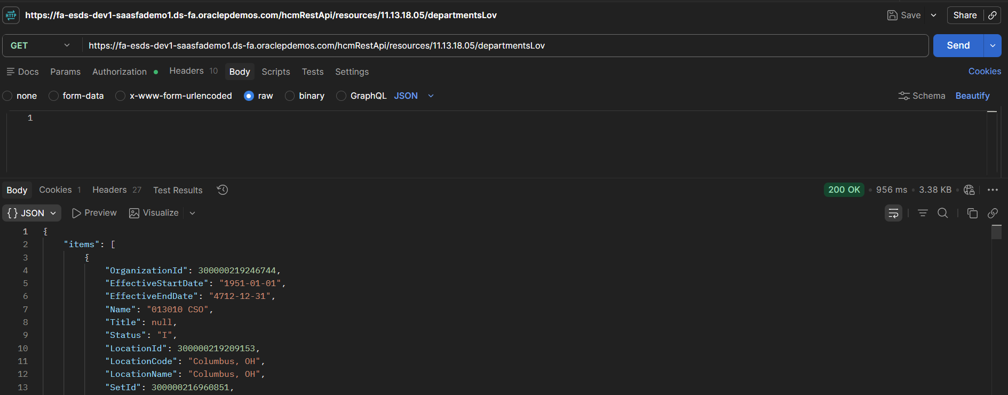The width and height of the screenshot is (1008, 395).
Task: Click the HTTP request icon beside the title
Action: [12, 15]
